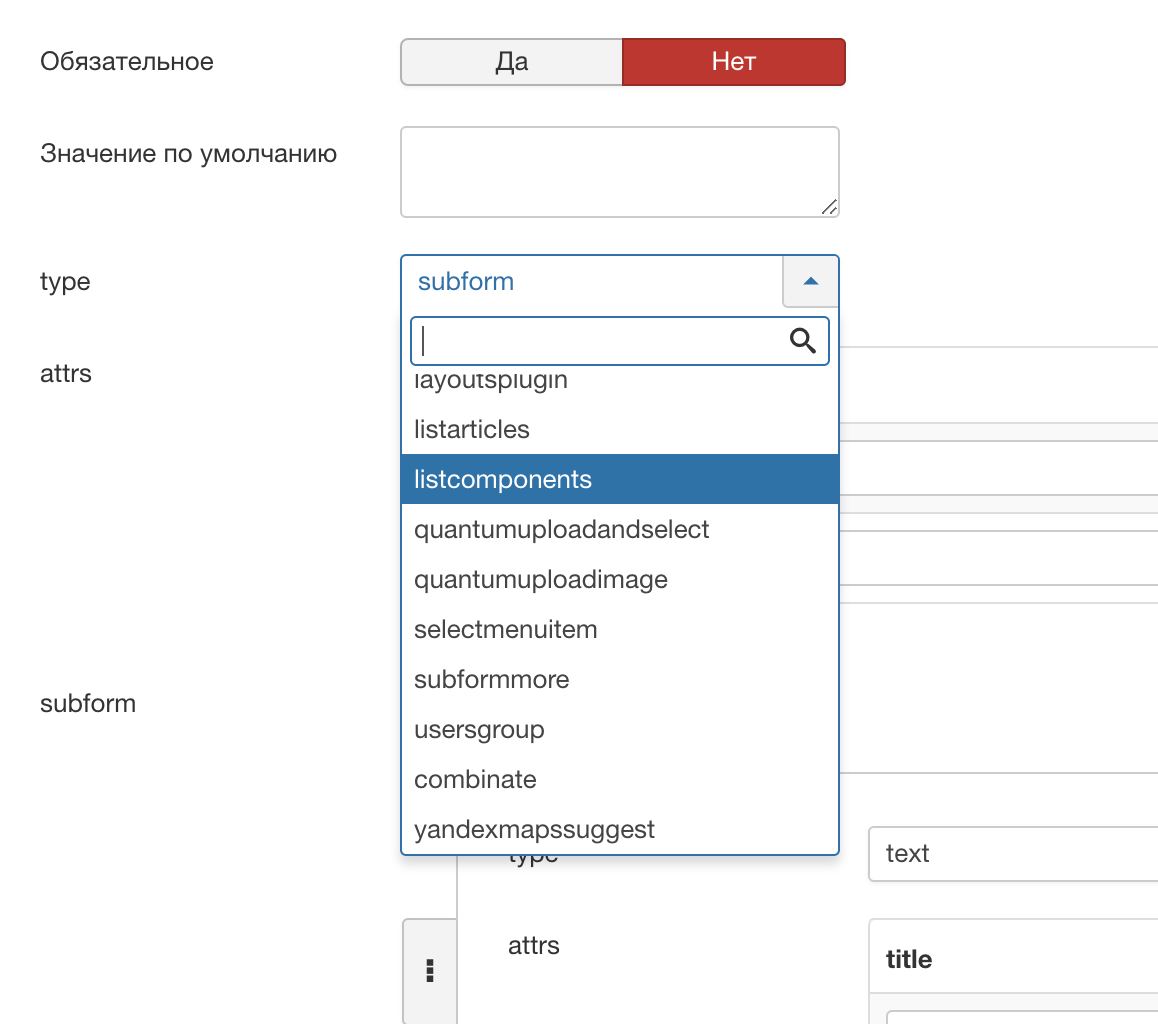Set Обязательное to Да
1158x1024 pixels.
(511, 62)
